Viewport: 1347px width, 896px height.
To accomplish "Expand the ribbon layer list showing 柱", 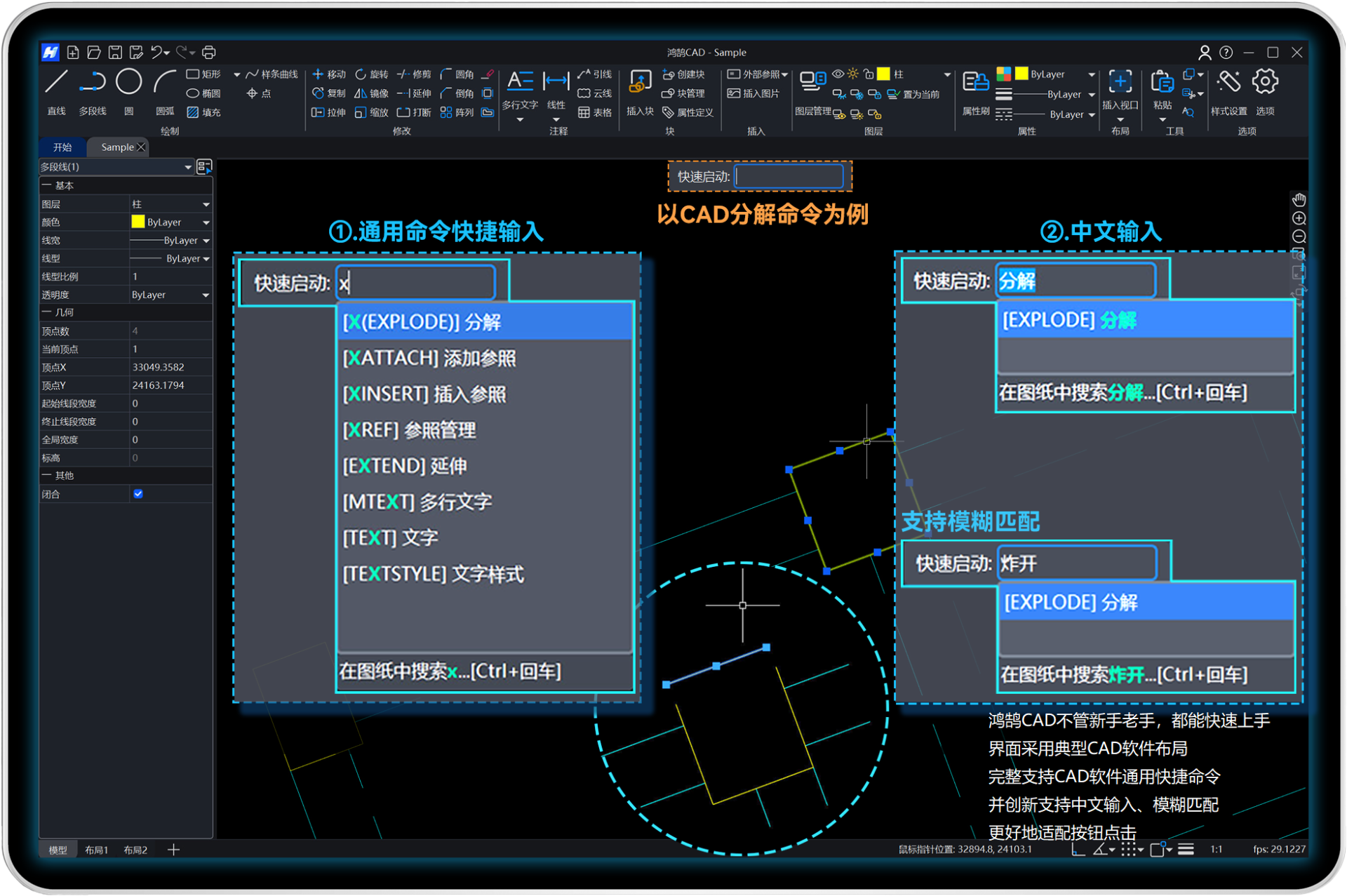I will (947, 74).
